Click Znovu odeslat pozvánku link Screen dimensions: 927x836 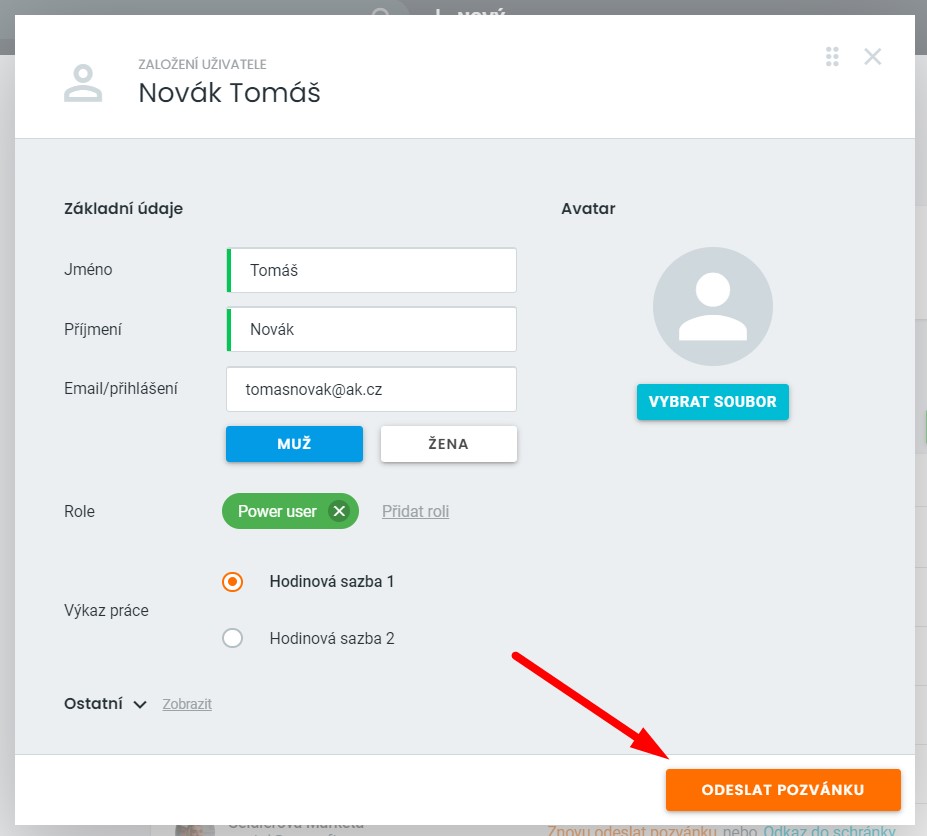pyautogui.click(x=631, y=831)
